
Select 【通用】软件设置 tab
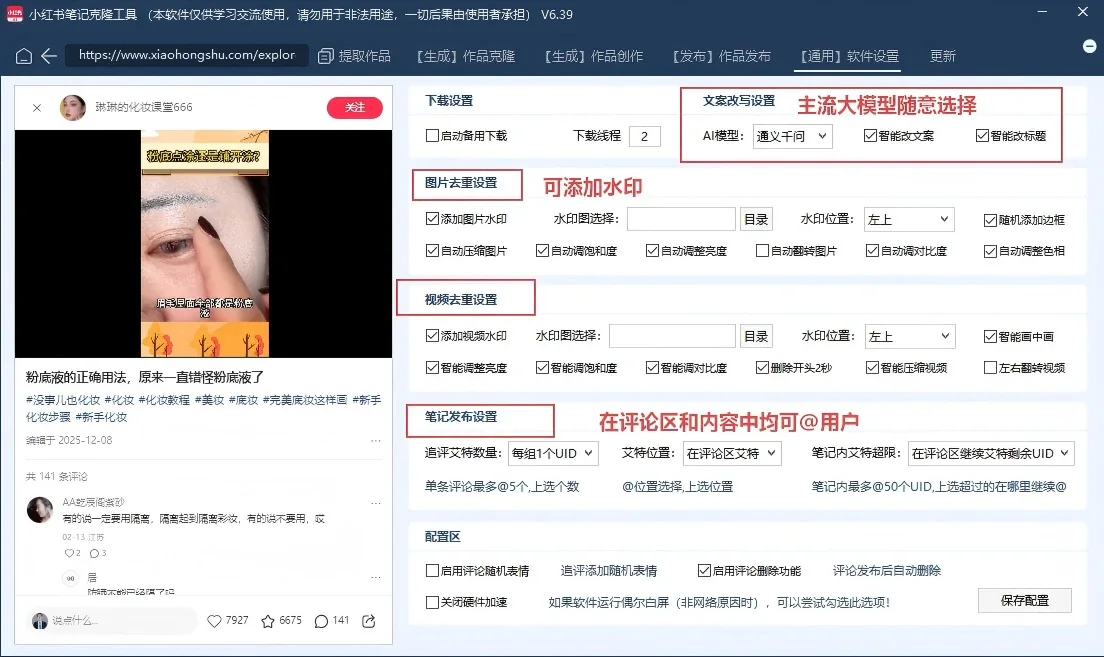coord(849,56)
